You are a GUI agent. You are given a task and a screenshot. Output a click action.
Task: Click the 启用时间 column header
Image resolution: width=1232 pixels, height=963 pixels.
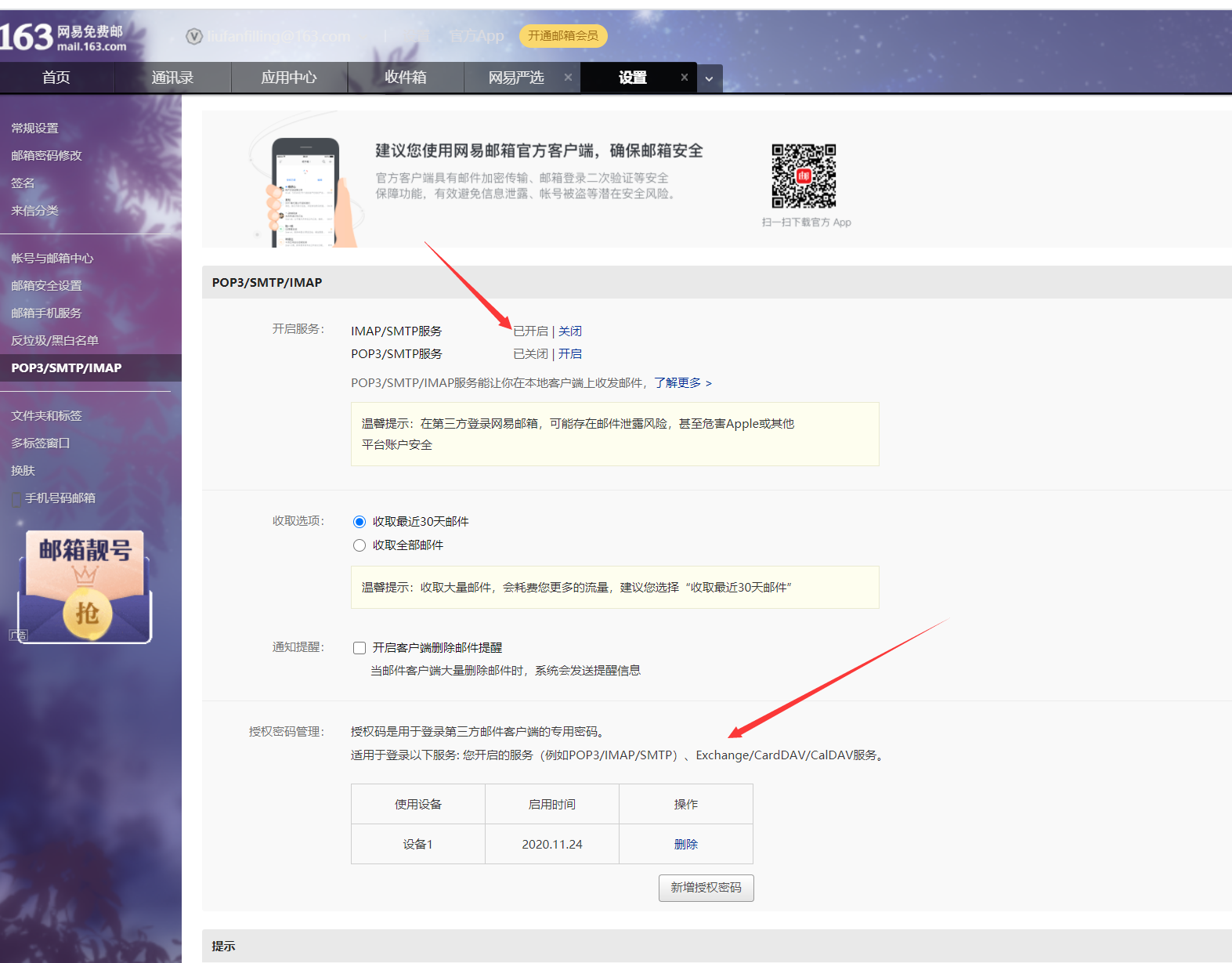click(x=552, y=805)
